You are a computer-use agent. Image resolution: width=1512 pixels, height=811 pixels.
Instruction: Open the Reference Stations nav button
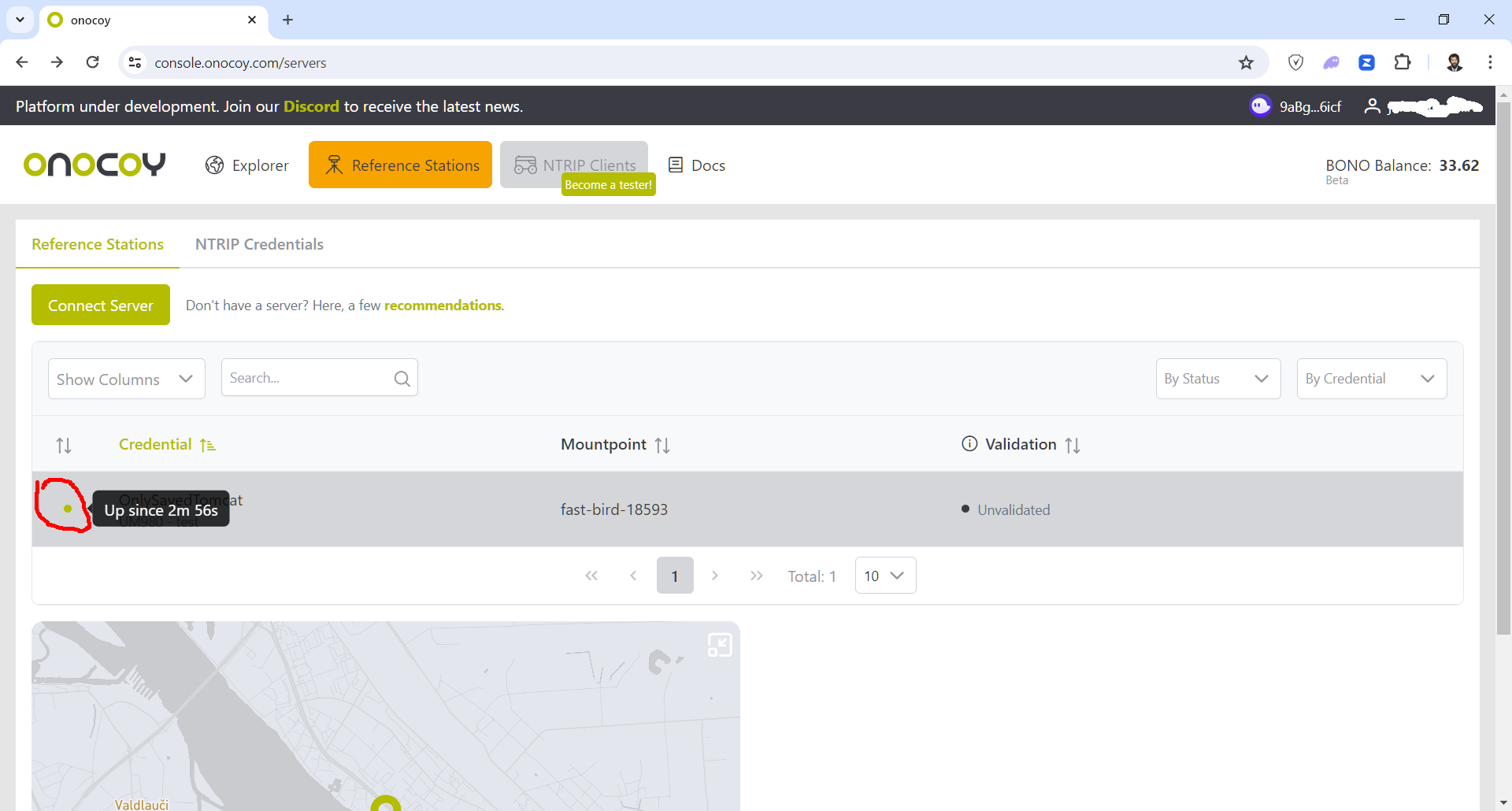(x=400, y=165)
